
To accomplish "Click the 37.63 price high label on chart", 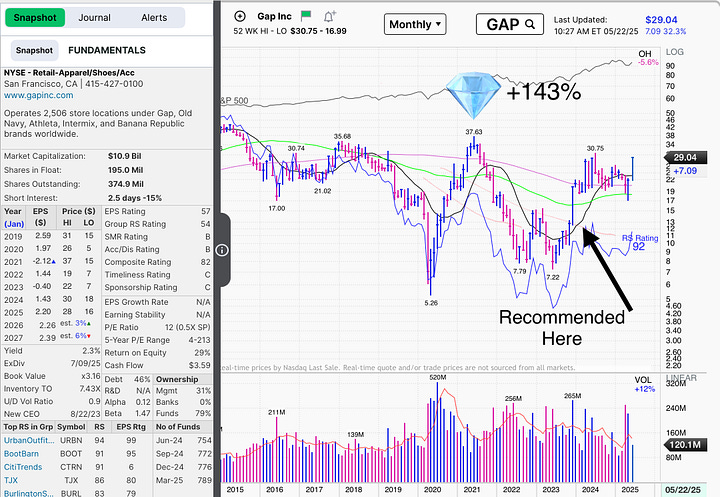I will pyautogui.click(x=474, y=132).
